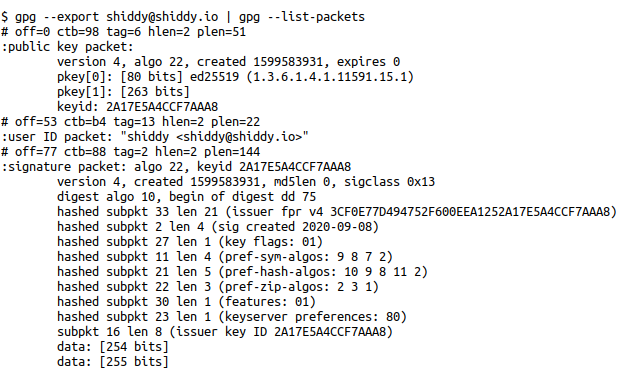Screen dimensions: 631x375
Task: Click the --list-packets option text
Action: tap(316, 17)
